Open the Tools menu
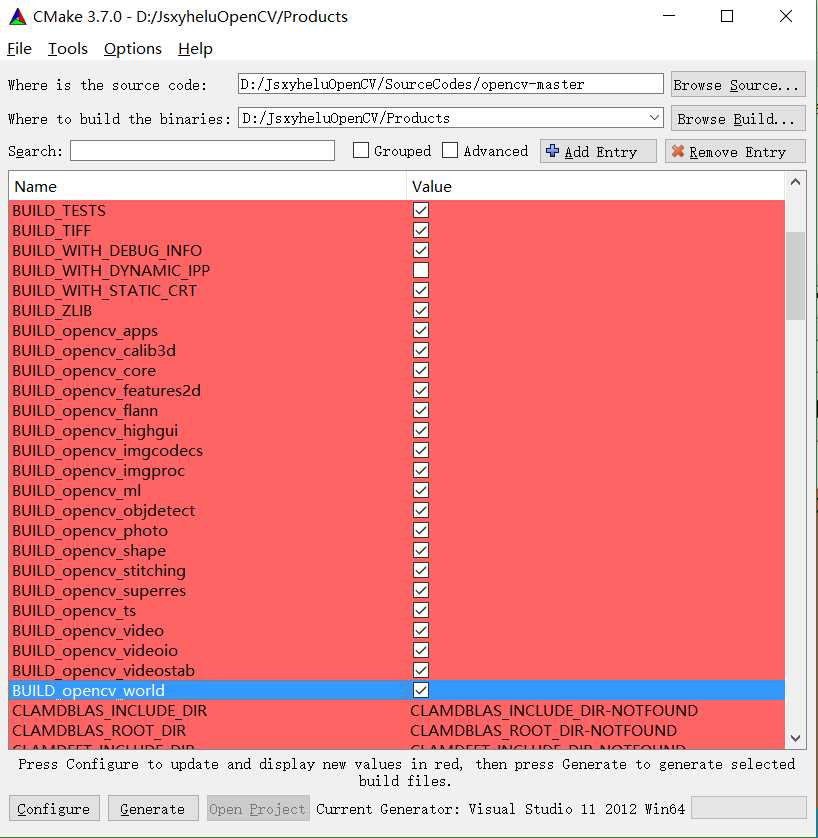 click(x=68, y=49)
